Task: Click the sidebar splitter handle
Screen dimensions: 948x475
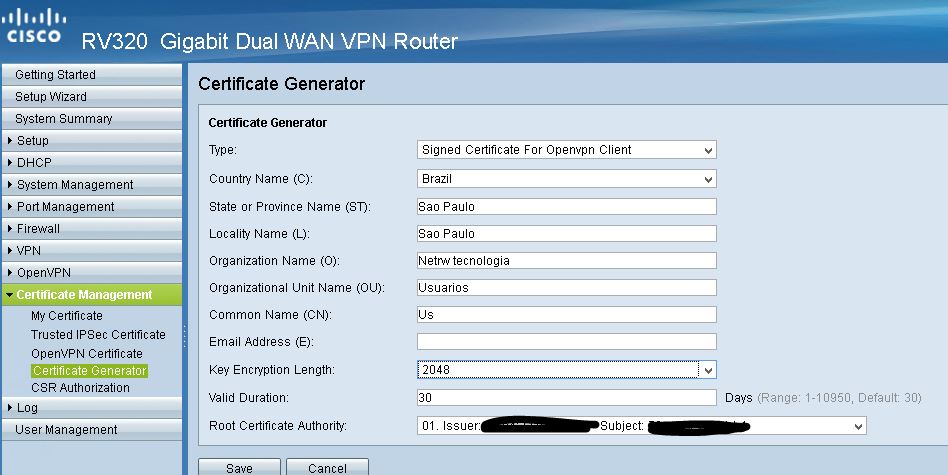Action: (x=185, y=337)
